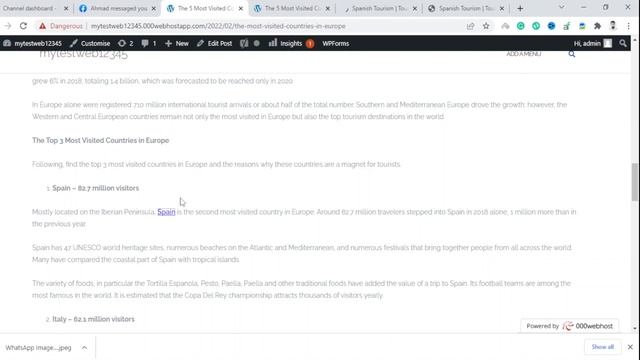Click the text 'Italy – 62.1 million visitors'
The width and height of the screenshot is (640, 360).
click(93, 319)
